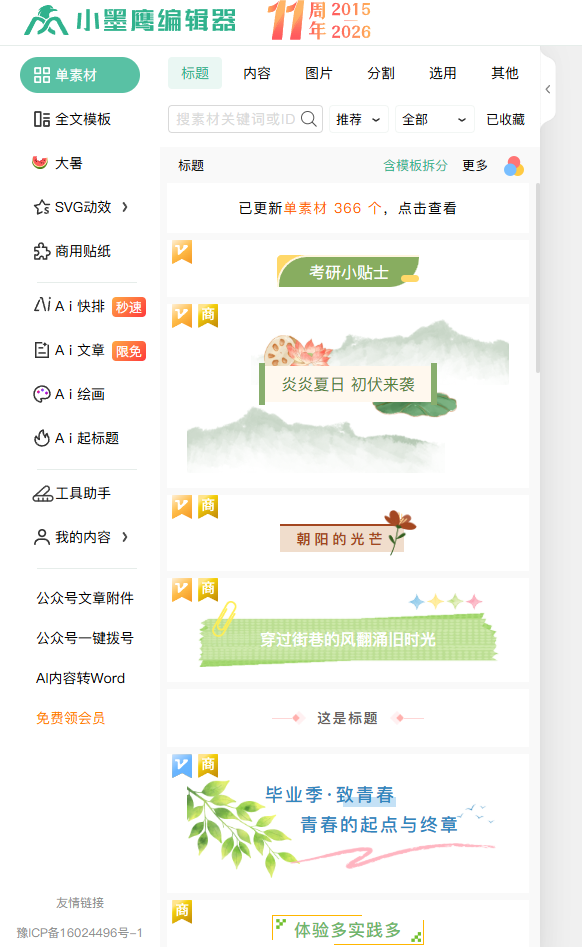Open the 豫ICP备16024496号-1 link
Image resolution: width=582 pixels, height=947 pixels.
[80, 933]
